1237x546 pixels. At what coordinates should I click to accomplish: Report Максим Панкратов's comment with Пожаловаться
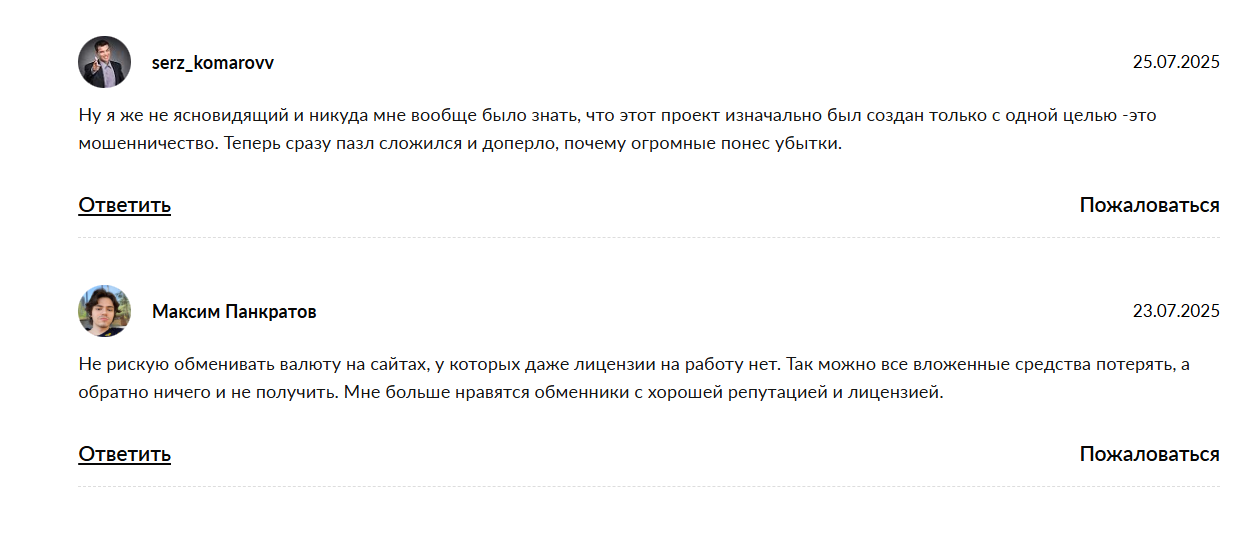point(1150,454)
